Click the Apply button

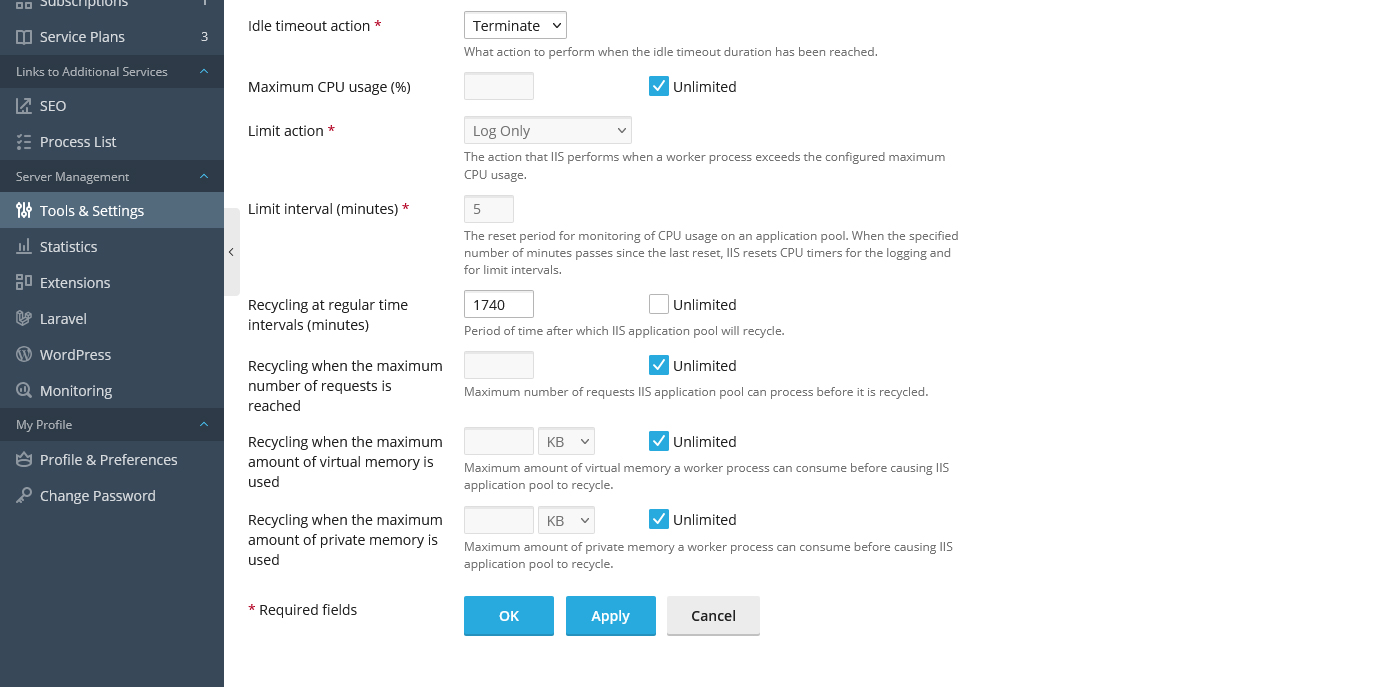pyautogui.click(x=610, y=616)
